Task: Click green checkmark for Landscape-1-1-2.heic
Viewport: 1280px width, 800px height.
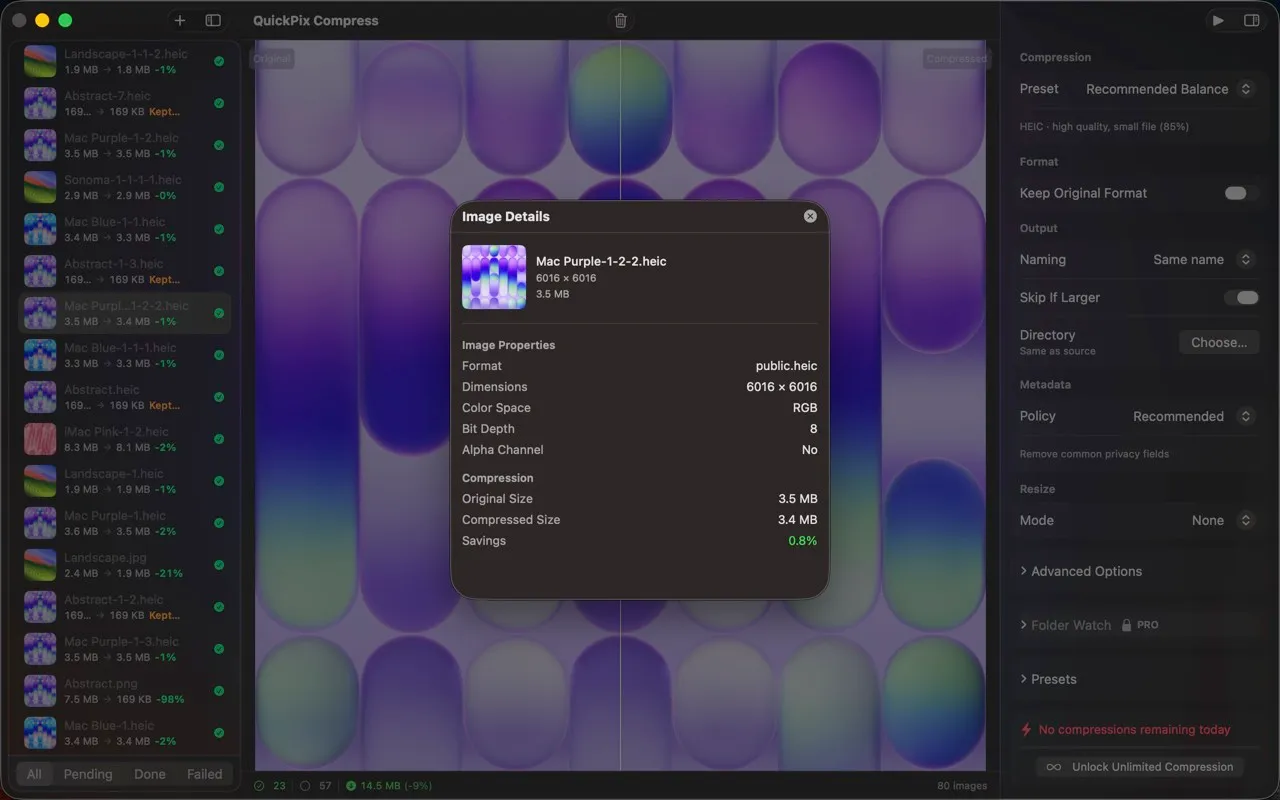Action: click(x=219, y=61)
